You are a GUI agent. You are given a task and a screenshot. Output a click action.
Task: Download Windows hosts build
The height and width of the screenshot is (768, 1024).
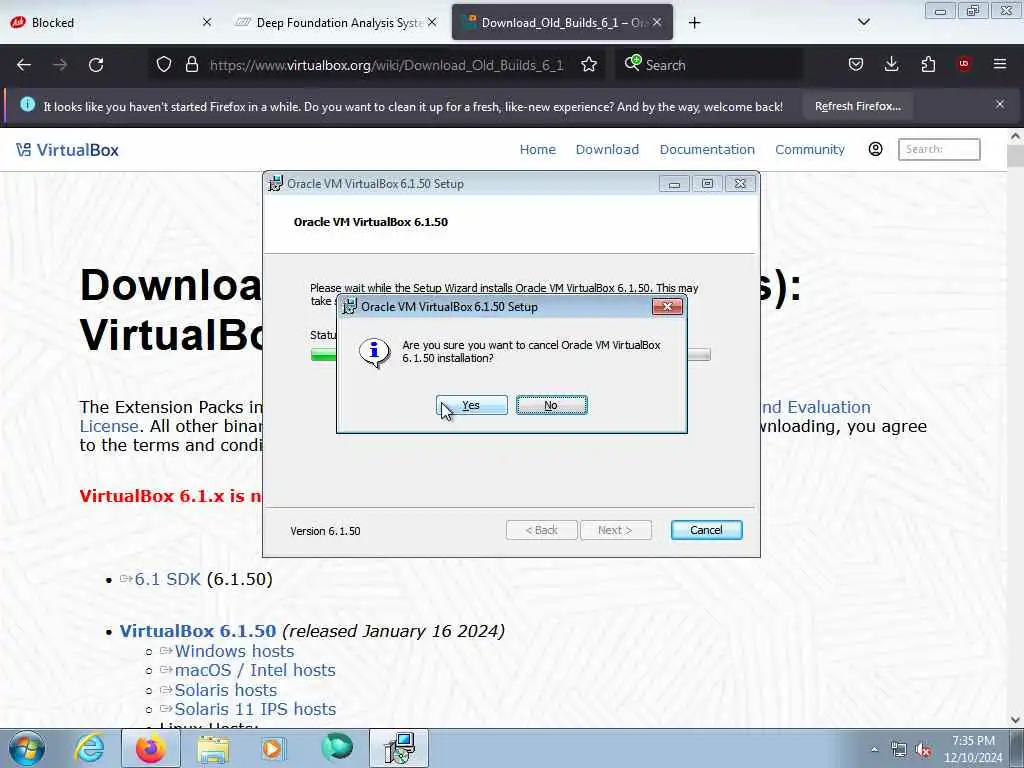click(234, 651)
